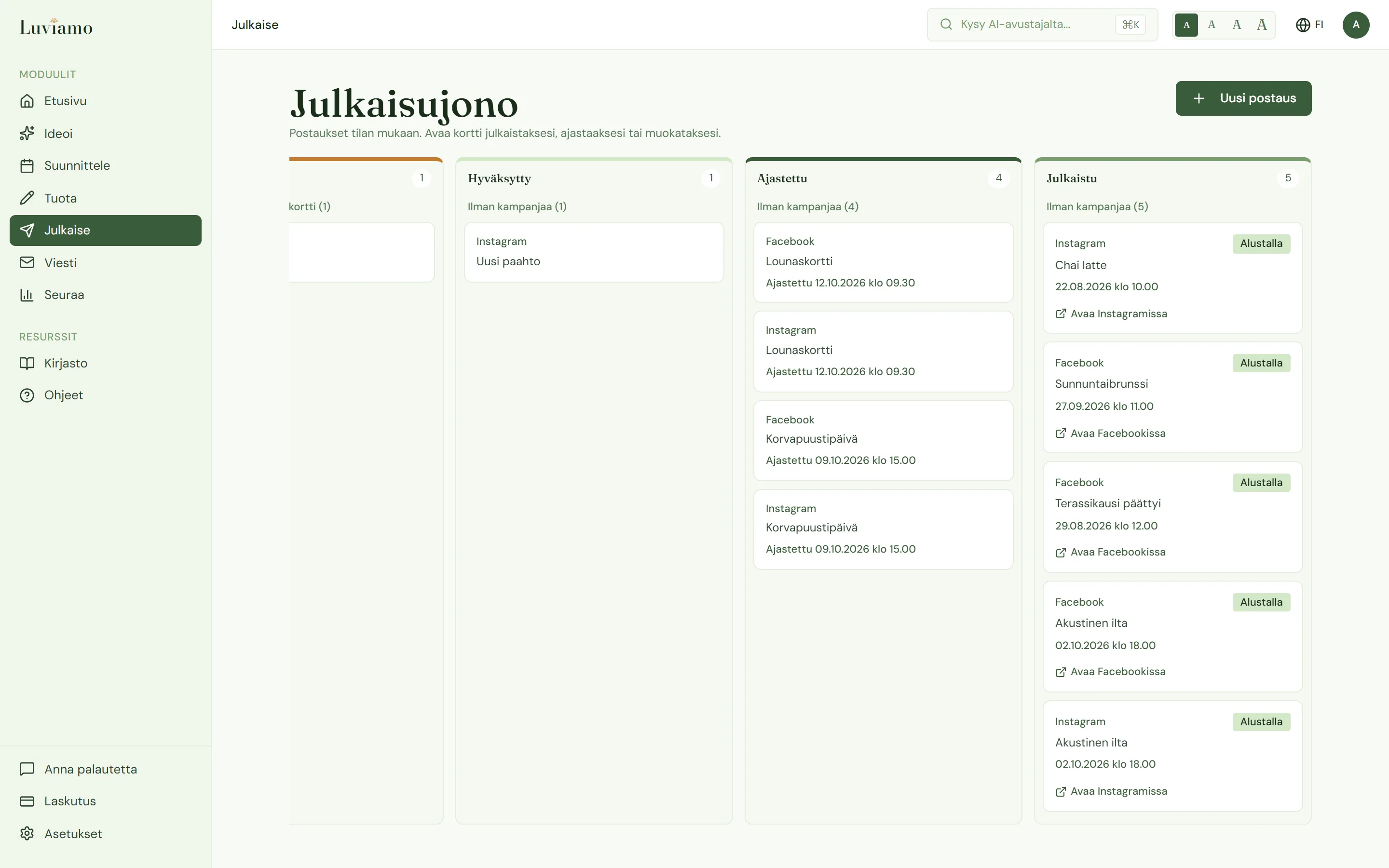The width and height of the screenshot is (1389, 868).
Task: Select the smallest font size A
Action: point(1186,25)
